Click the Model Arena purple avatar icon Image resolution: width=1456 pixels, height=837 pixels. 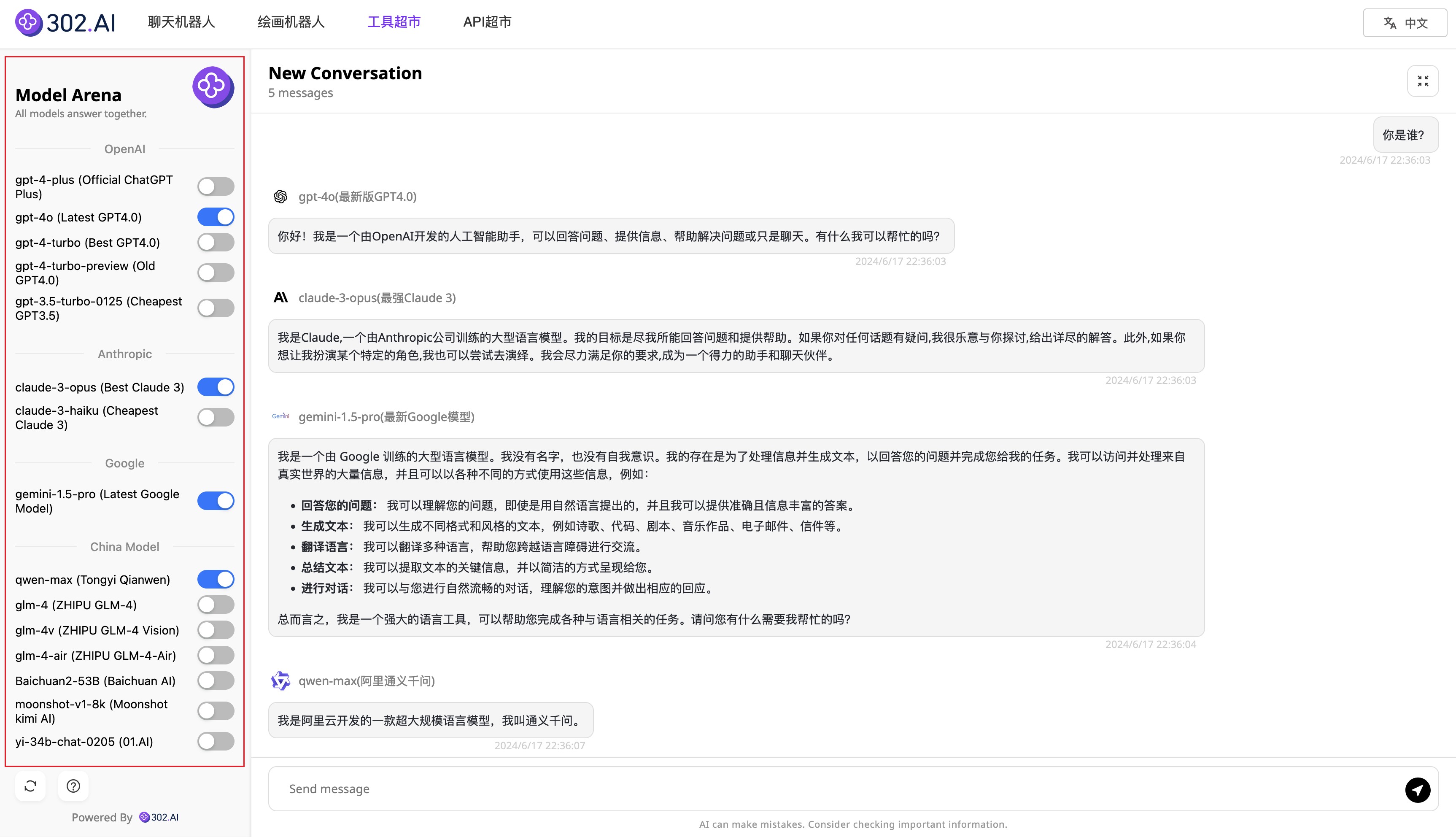pyautogui.click(x=213, y=87)
